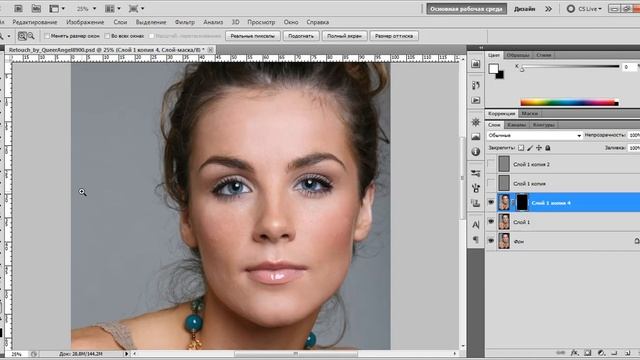Open the 'Фильтр' menu
This screenshot has height=360, width=640.
tap(184, 22)
